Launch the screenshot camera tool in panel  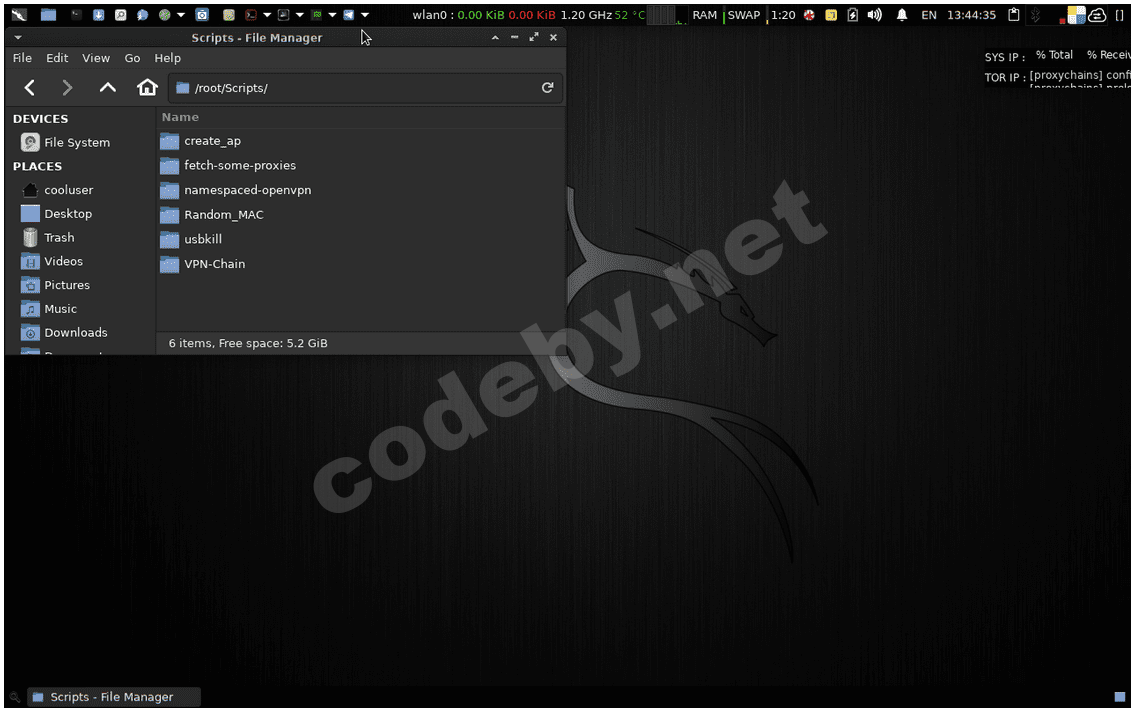(202, 14)
